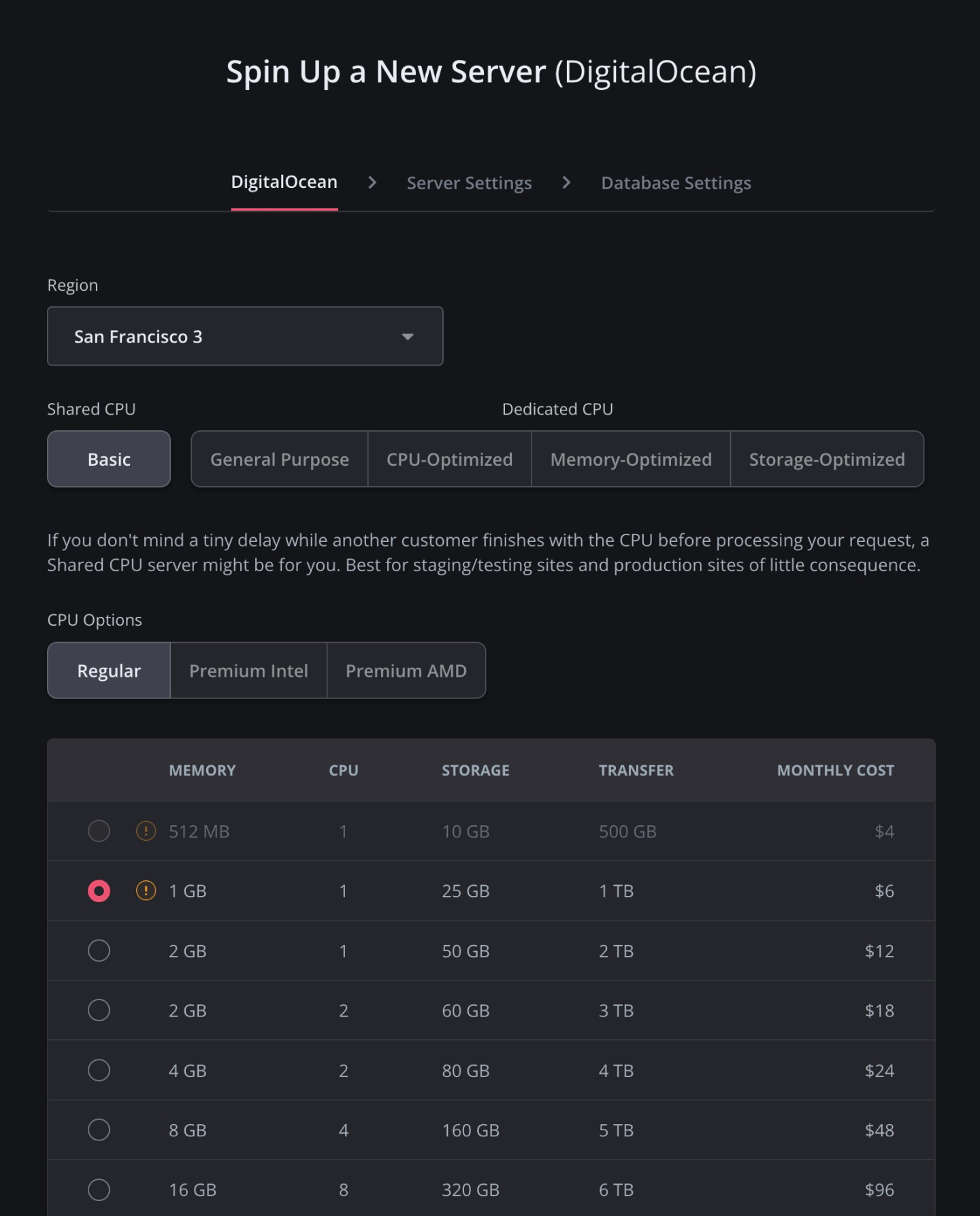Click the MEMORY column header
This screenshot has width=980, height=1216.
pyautogui.click(x=202, y=770)
